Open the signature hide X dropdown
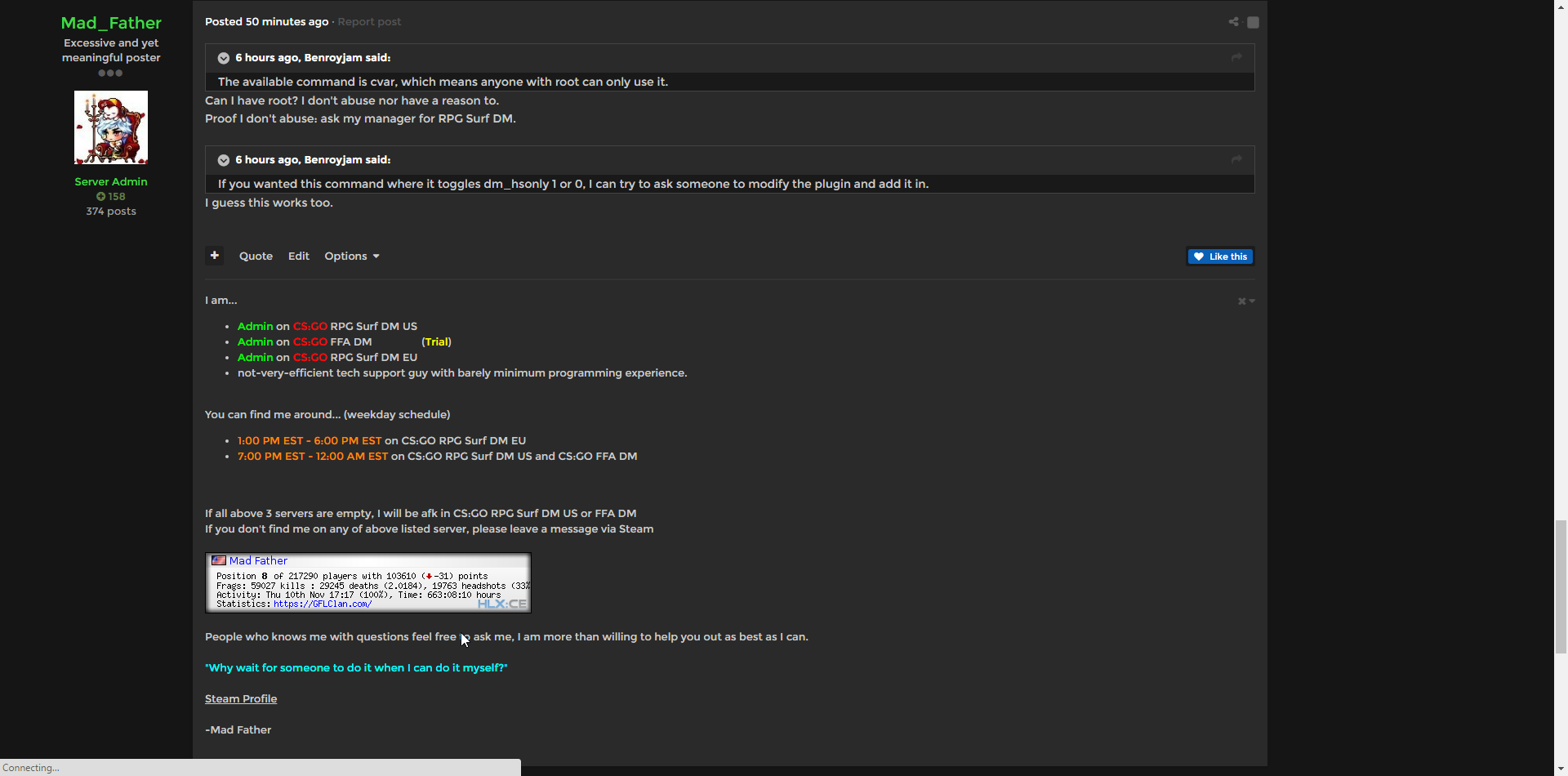 pyautogui.click(x=1245, y=301)
